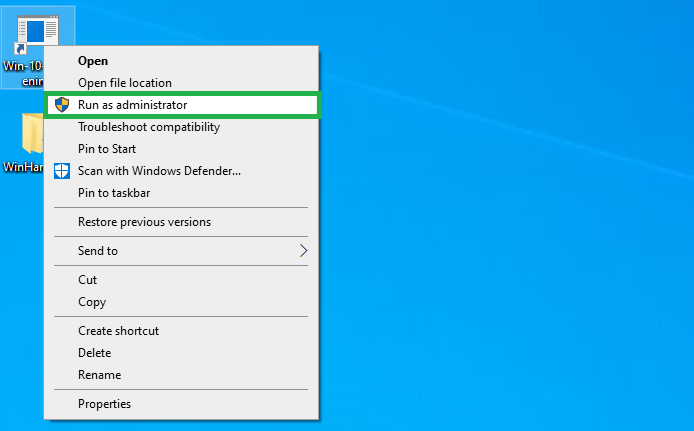Select Copy in the context menu

tap(181, 302)
